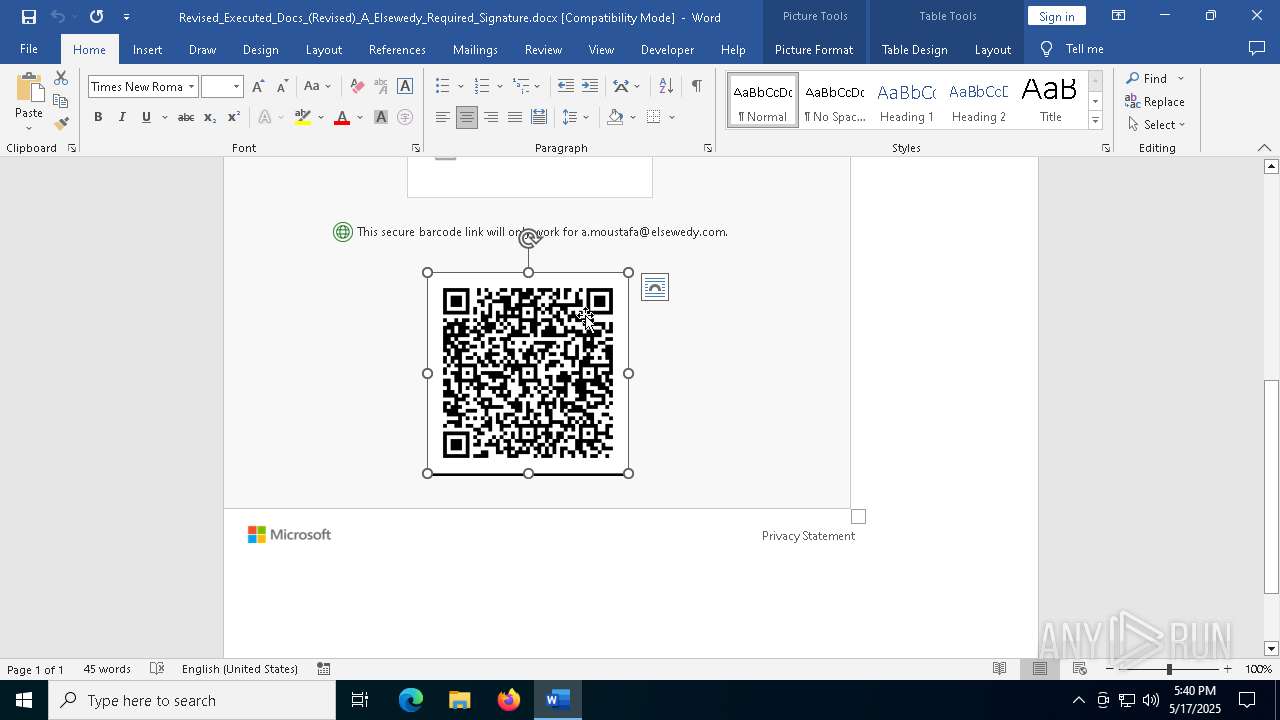The image size is (1280, 720).
Task: Align text to the left
Action: [443, 117]
